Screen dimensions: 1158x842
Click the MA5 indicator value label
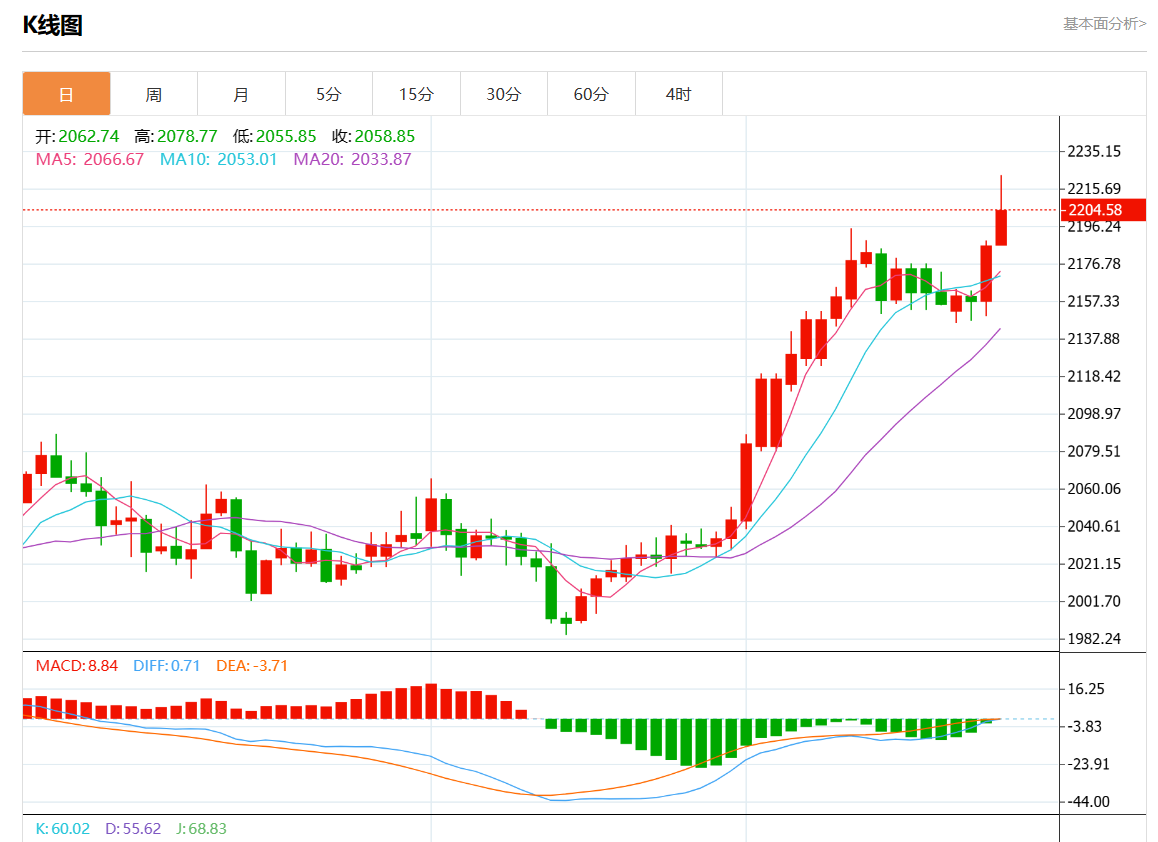click(x=90, y=159)
